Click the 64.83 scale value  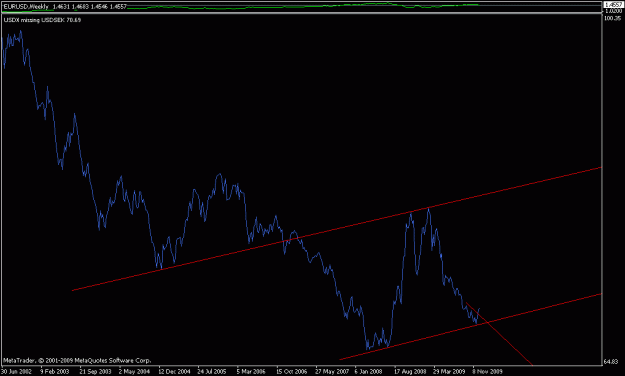coord(611,362)
